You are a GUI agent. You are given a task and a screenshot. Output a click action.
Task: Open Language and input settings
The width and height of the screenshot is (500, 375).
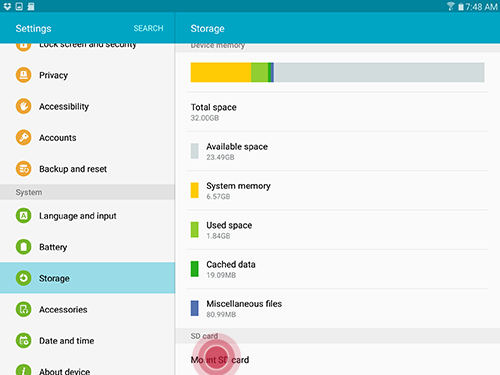(x=87, y=216)
